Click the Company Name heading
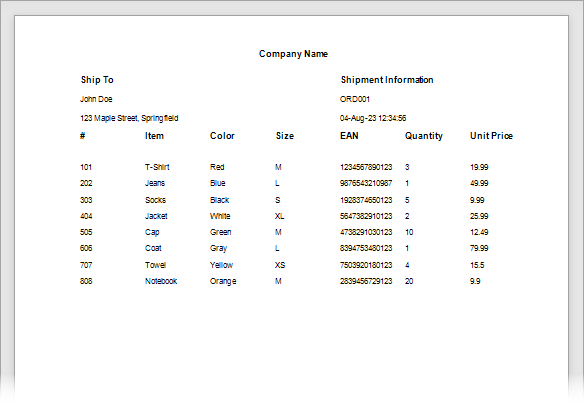Image resolution: width=584 pixels, height=404 pixels. click(293, 54)
